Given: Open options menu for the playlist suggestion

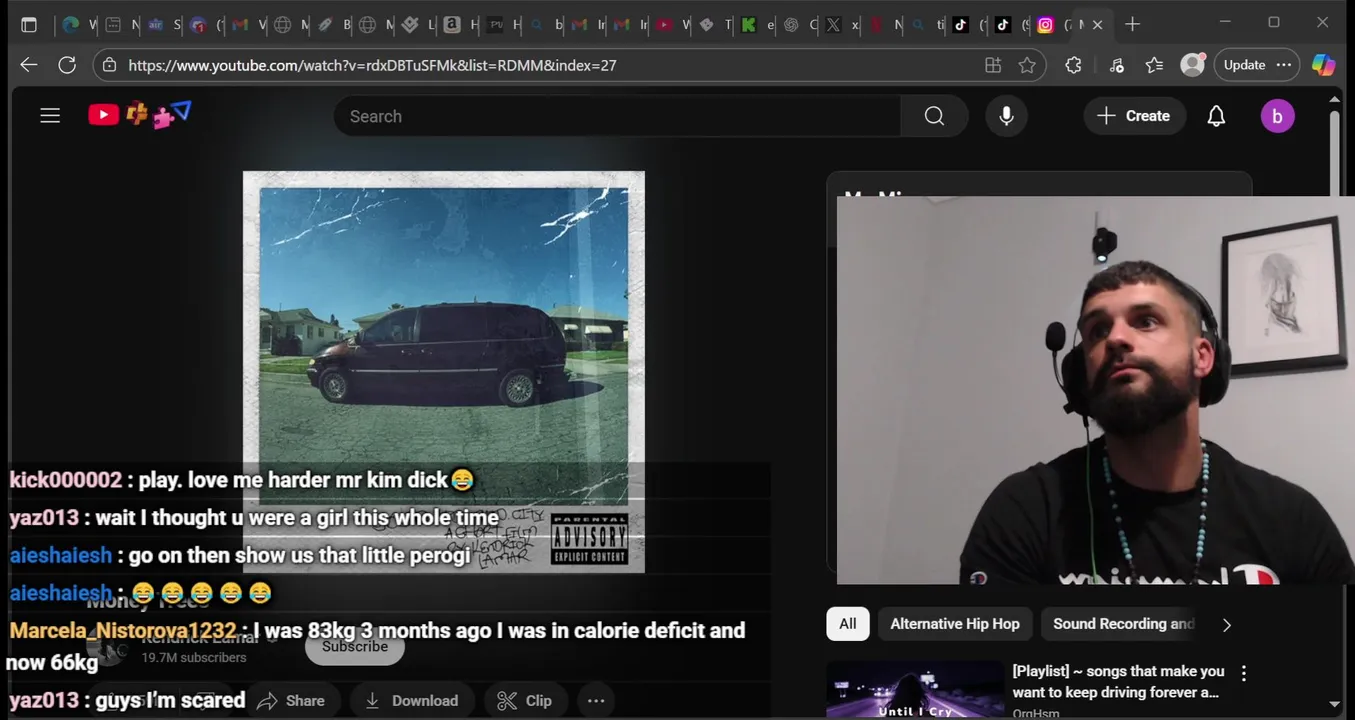Looking at the screenshot, I should pyautogui.click(x=1243, y=674).
